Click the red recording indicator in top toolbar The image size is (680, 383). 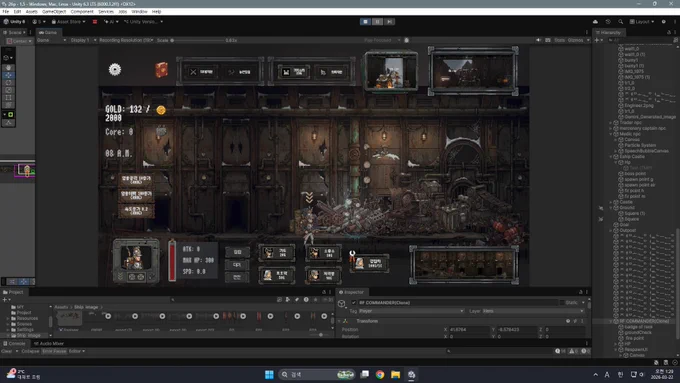pyautogui.click(x=95, y=22)
